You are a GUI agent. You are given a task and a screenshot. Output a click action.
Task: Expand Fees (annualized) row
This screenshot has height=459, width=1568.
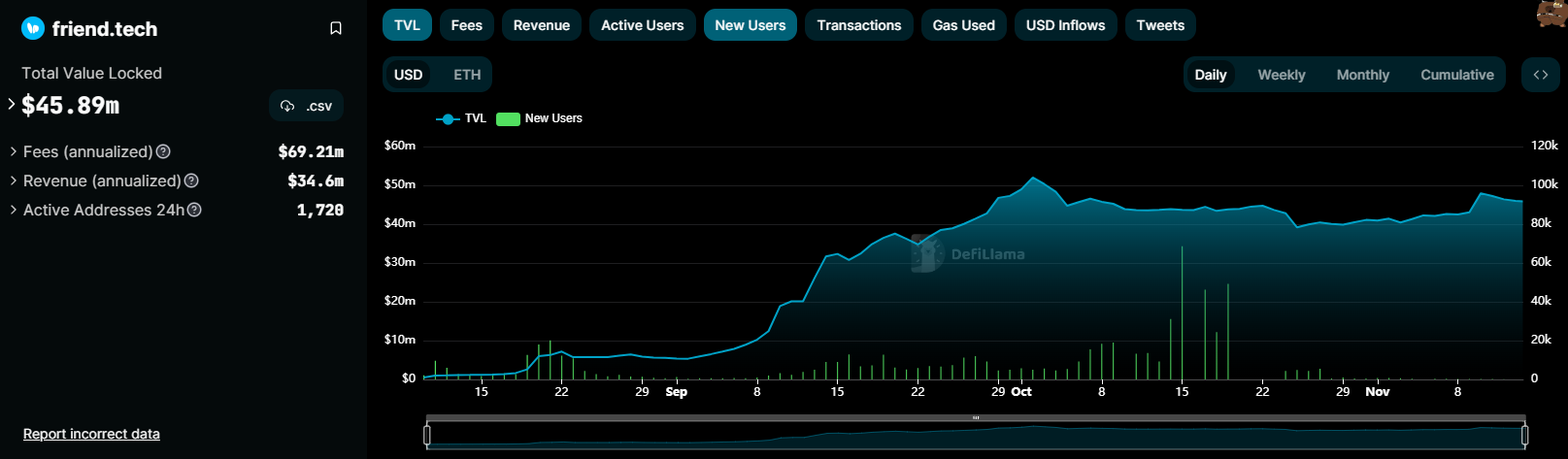[x=14, y=151]
